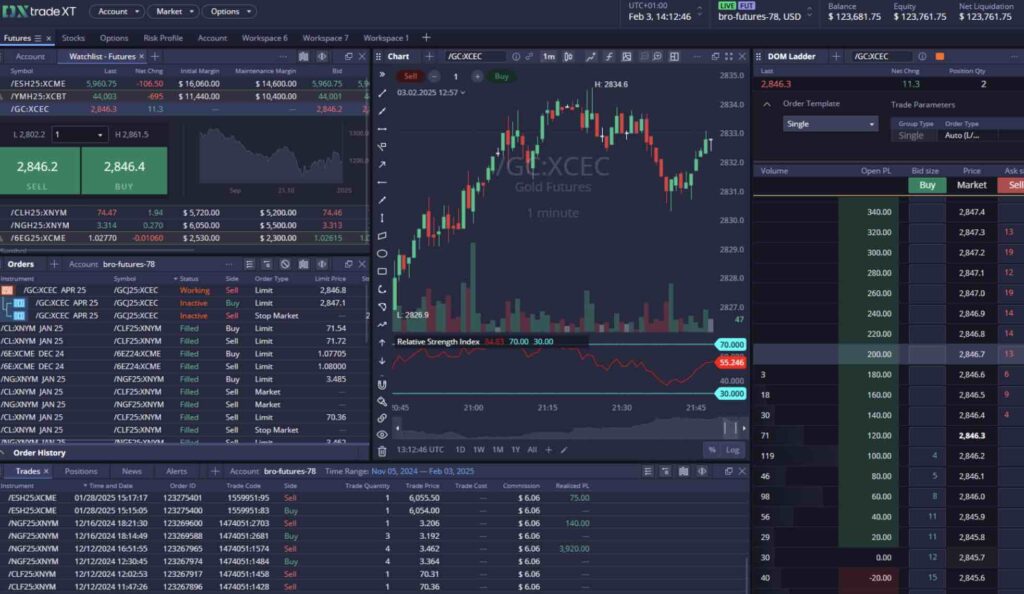Click the green 2,846.4 BUY button
Screen dimensions: 1024x594
pos(124,171)
